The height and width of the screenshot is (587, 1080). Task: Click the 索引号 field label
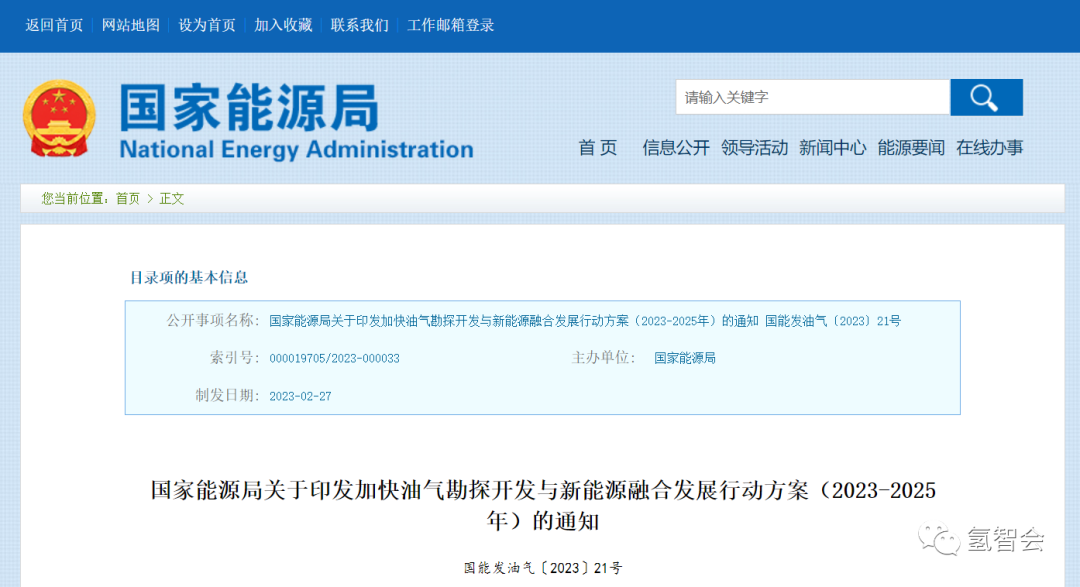[x=235, y=358]
